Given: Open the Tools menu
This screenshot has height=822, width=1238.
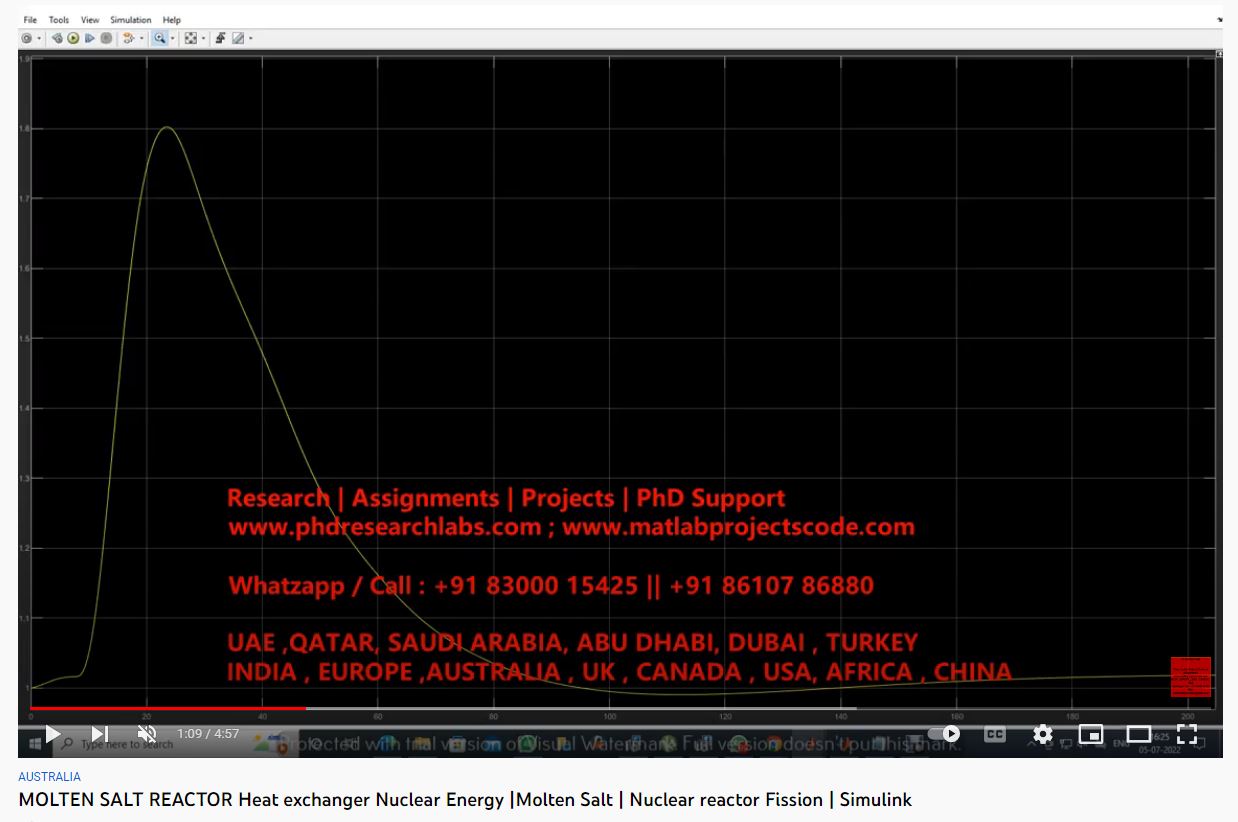Looking at the screenshot, I should tap(59, 19).
